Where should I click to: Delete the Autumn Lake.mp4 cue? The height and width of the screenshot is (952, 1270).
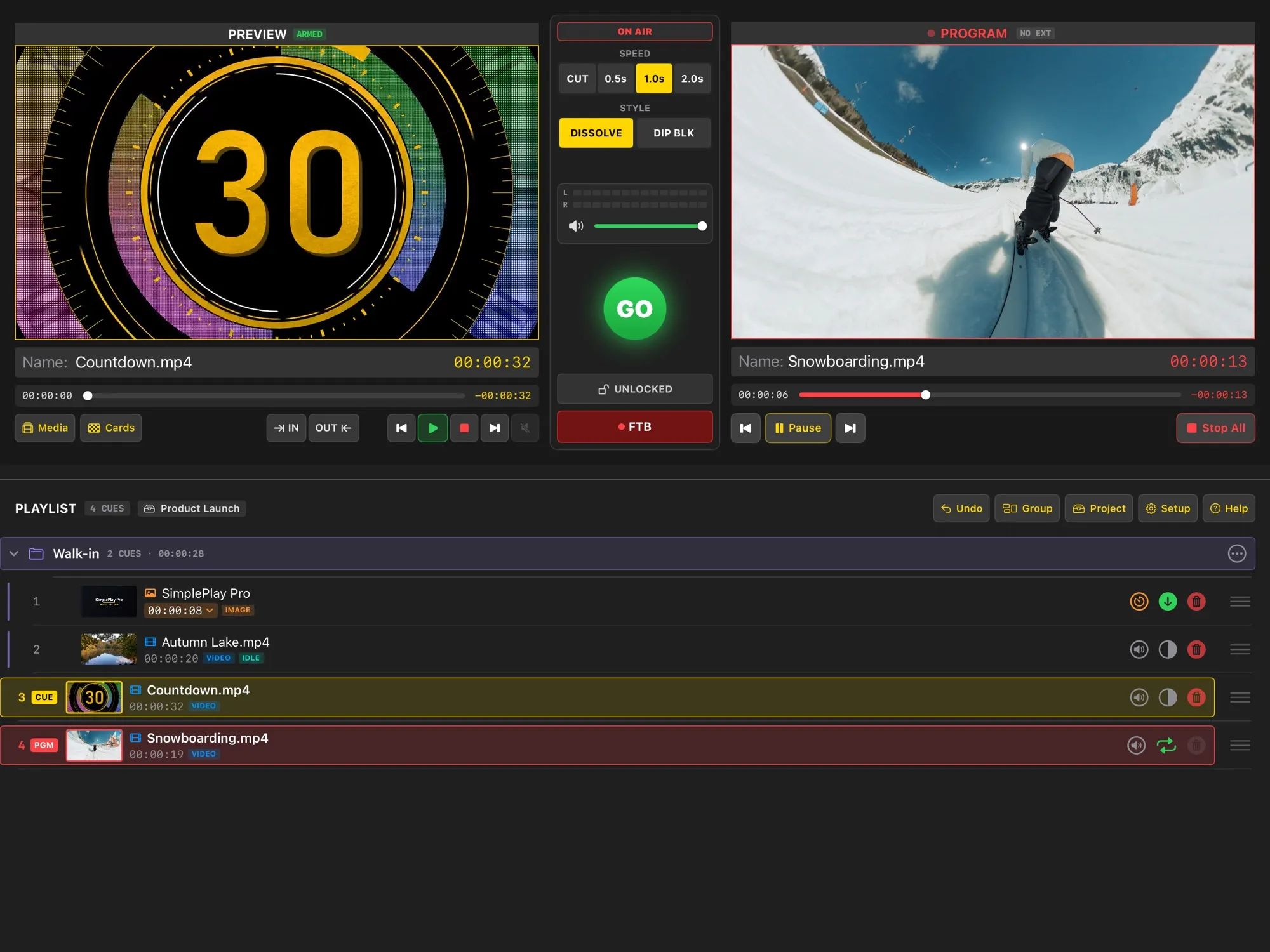1196,649
